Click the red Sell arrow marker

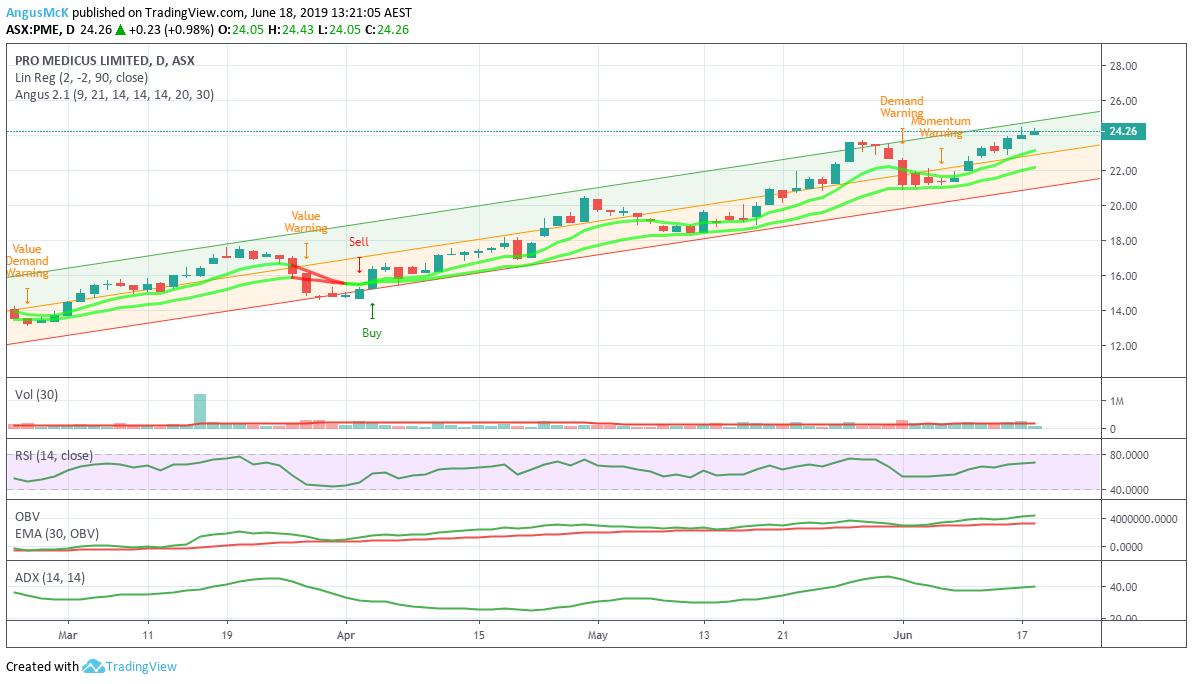click(x=359, y=265)
